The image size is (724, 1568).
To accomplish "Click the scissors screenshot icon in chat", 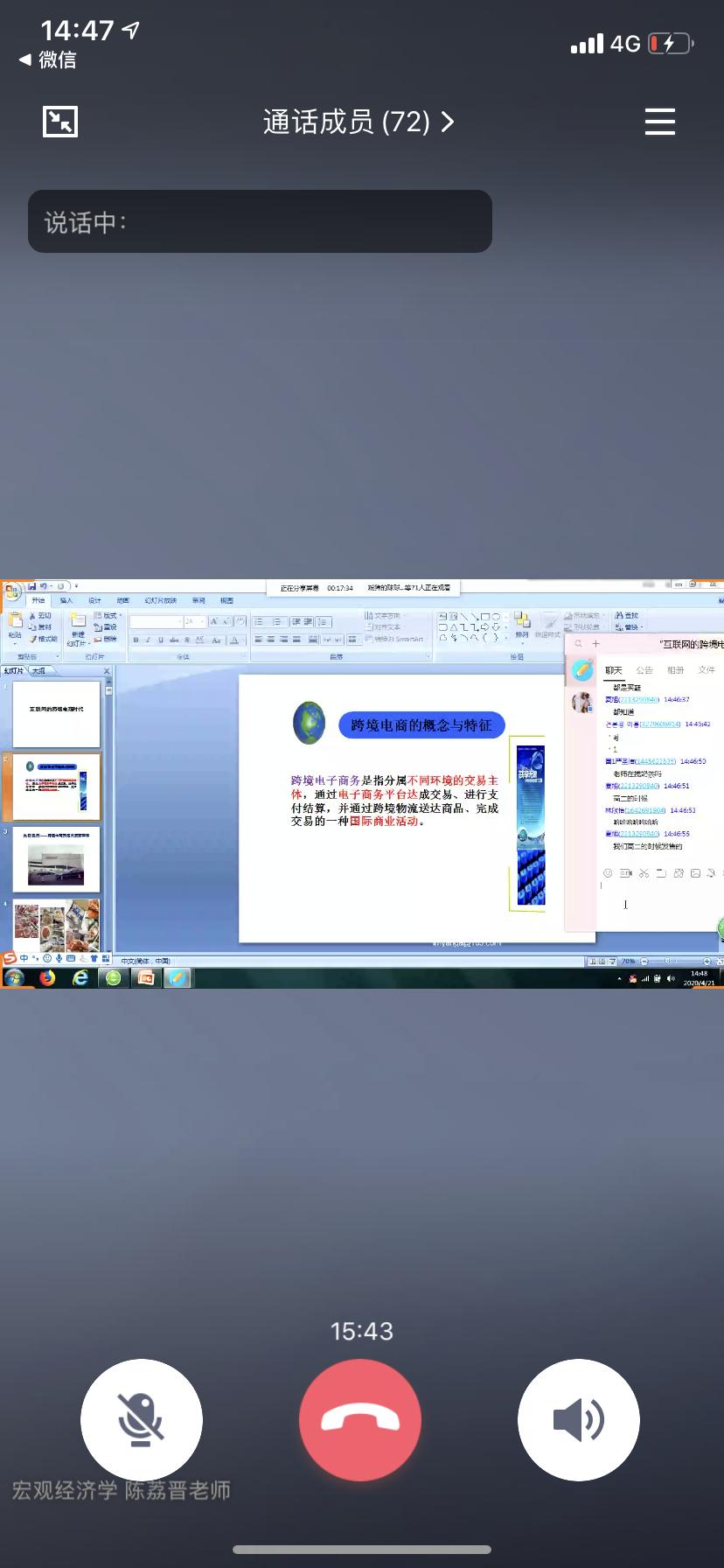I will (x=644, y=873).
